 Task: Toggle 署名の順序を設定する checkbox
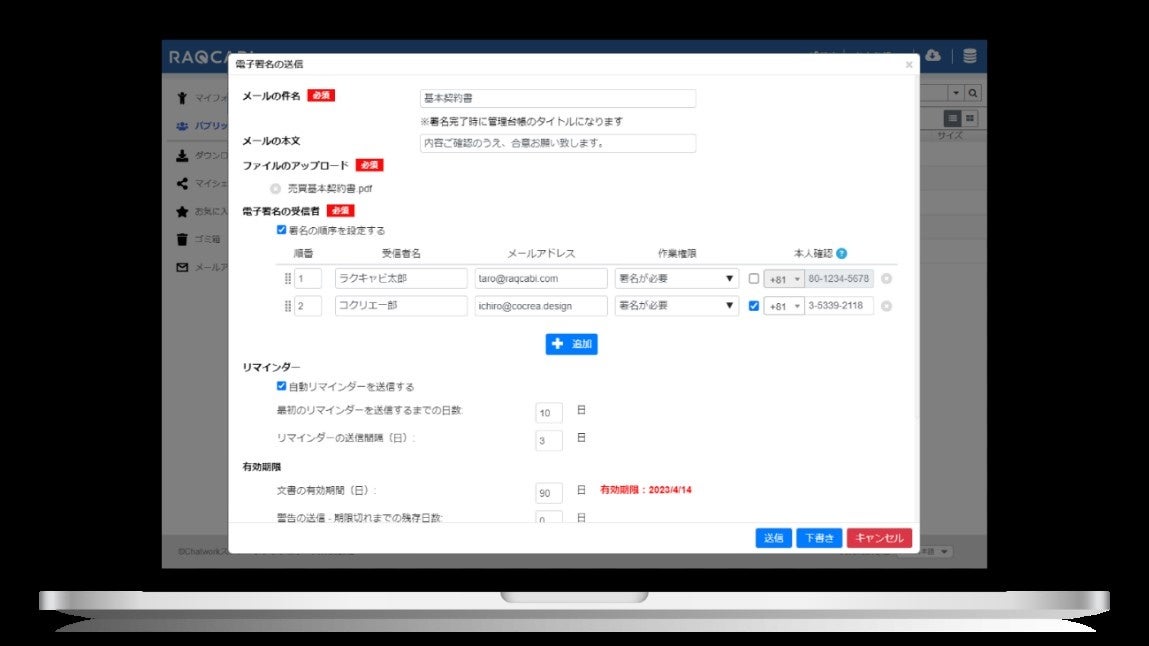[x=281, y=230]
